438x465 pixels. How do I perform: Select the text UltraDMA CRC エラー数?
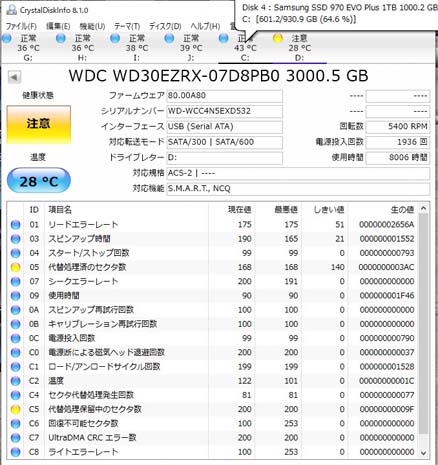pos(92,438)
